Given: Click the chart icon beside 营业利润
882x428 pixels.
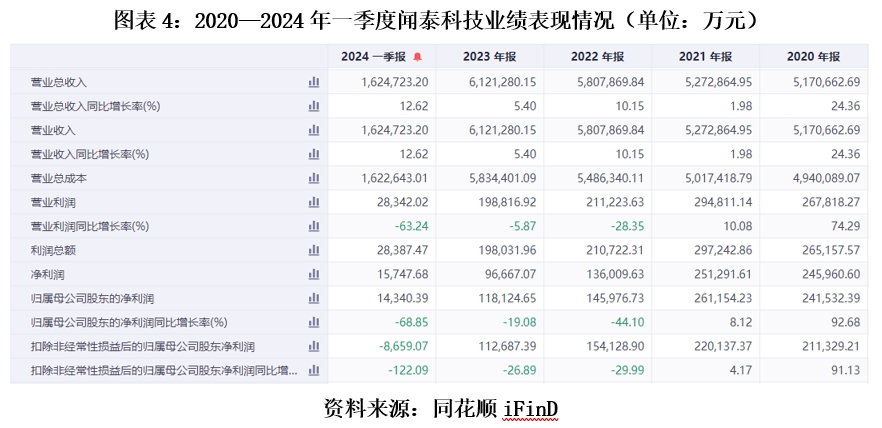Looking at the screenshot, I should click(314, 202).
